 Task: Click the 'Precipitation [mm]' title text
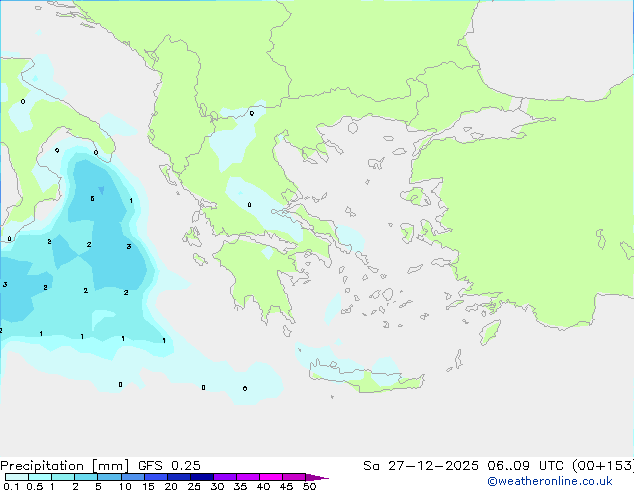tap(65, 466)
